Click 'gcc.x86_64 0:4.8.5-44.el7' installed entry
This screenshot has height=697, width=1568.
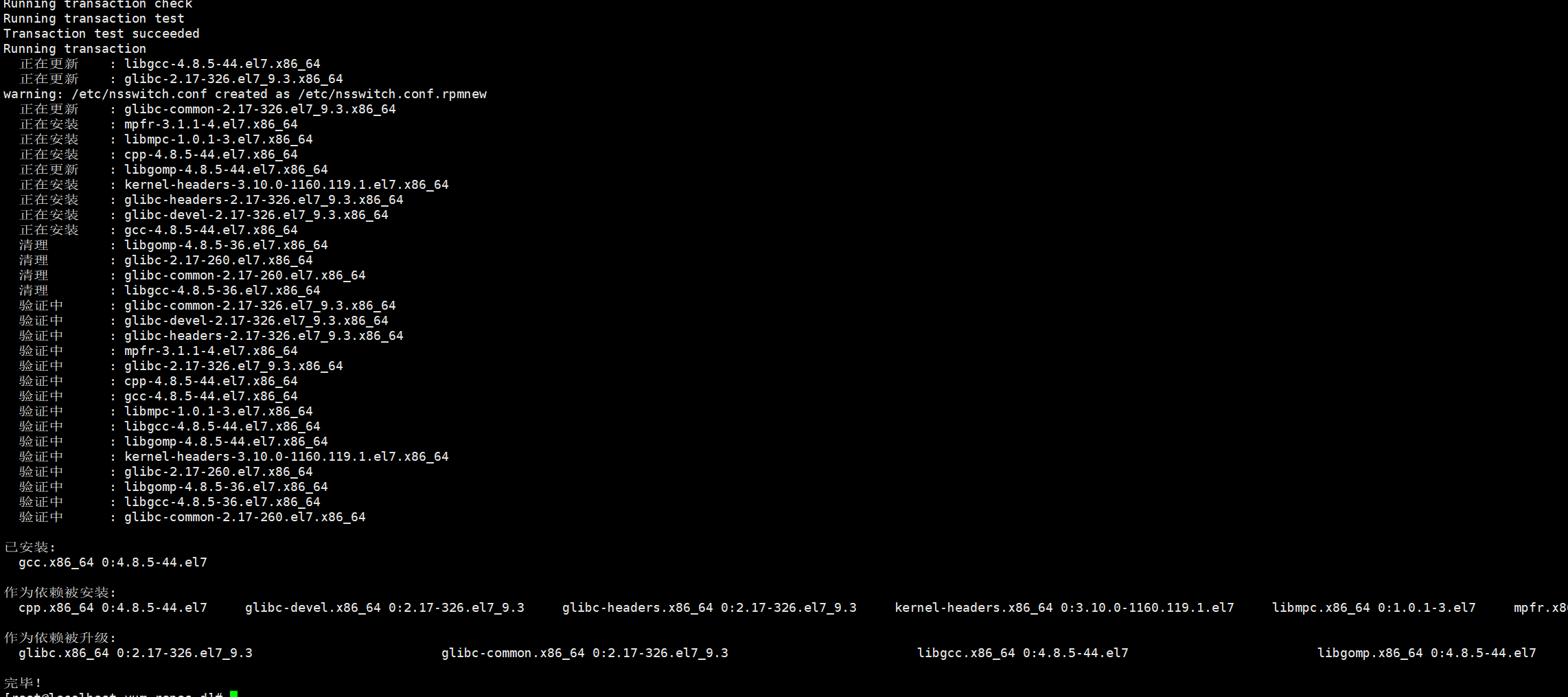pyautogui.click(x=113, y=562)
